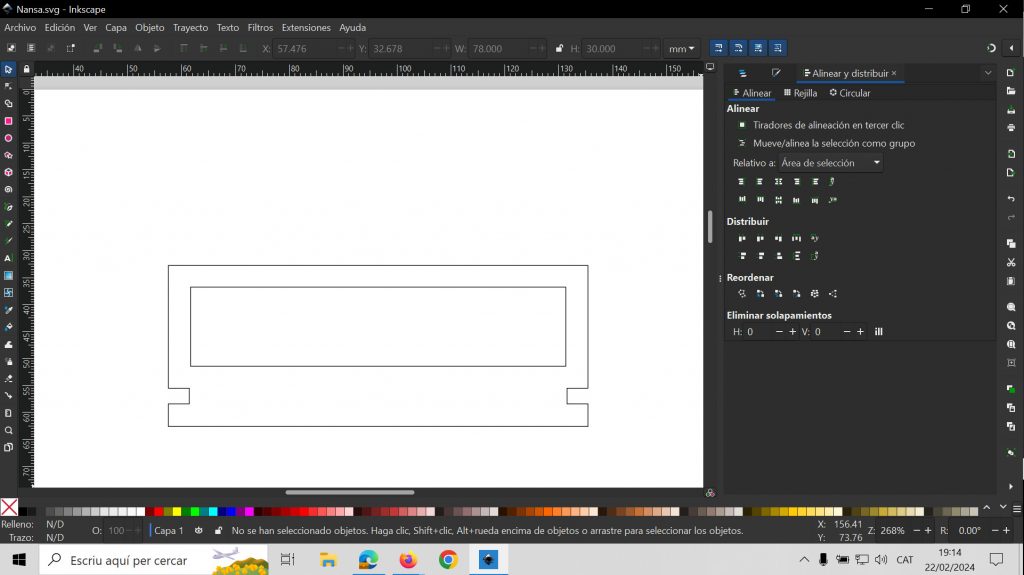Viewport: 1024px width, 575px height.
Task: Click the Print icon in right toolbar
Action: tap(1011, 128)
